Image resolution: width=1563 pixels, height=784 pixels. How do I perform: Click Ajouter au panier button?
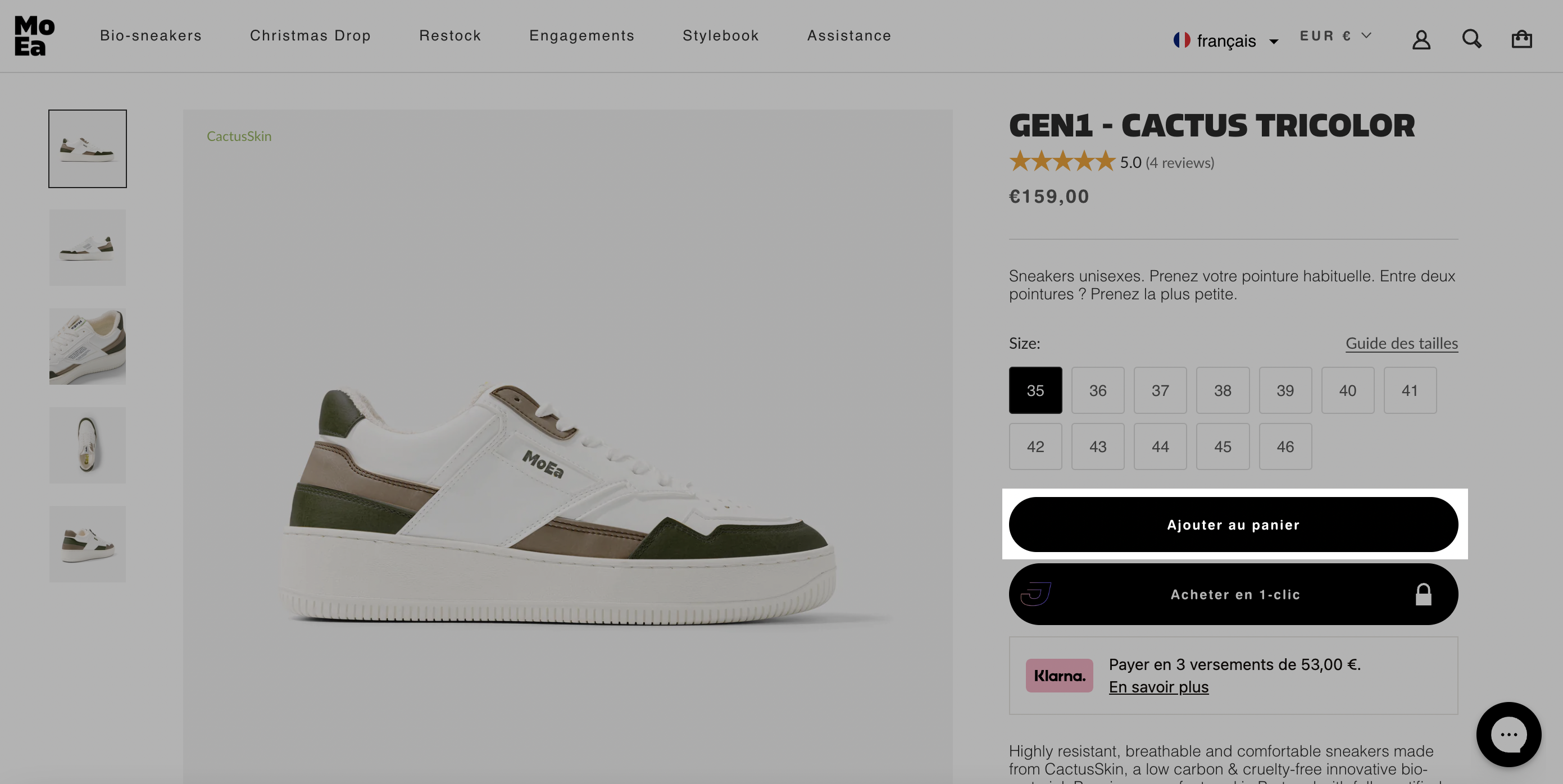point(1233,525)
